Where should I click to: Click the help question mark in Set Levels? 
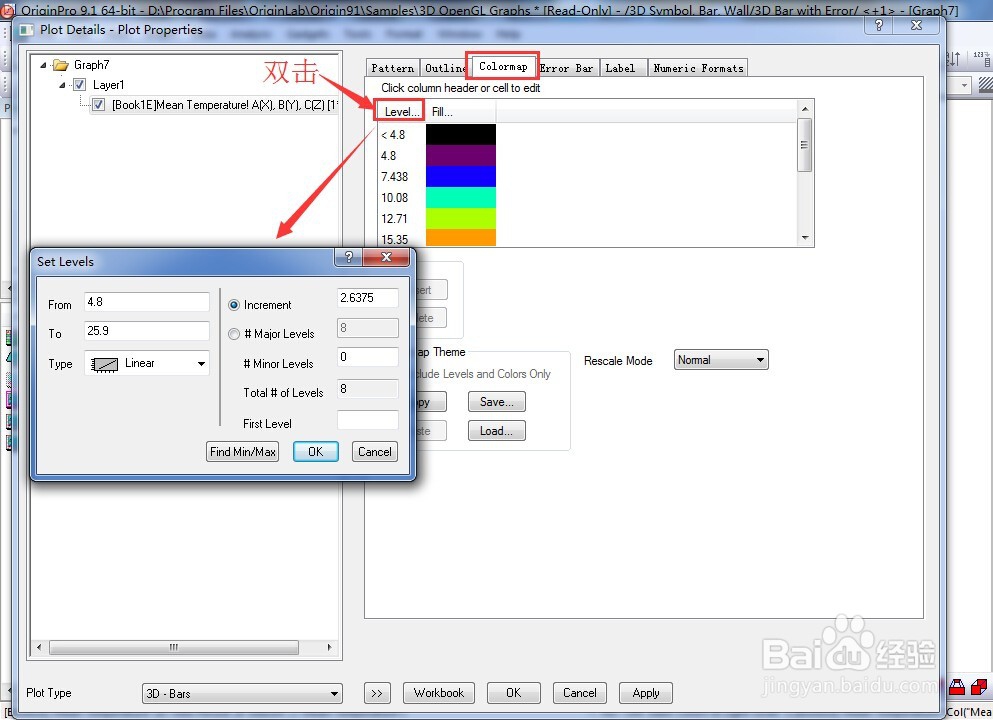click(348, 257)
